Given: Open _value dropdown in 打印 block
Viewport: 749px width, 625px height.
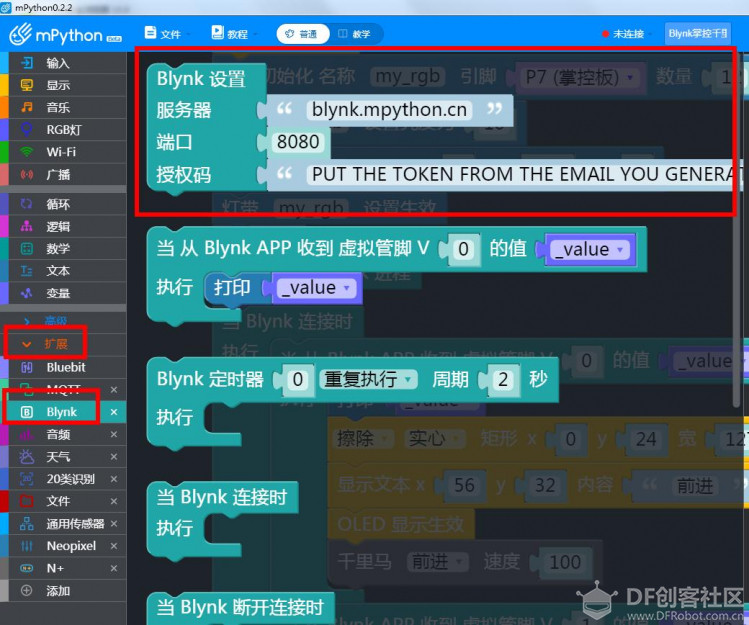Looking at the screenshot, I should pos(315,288).
